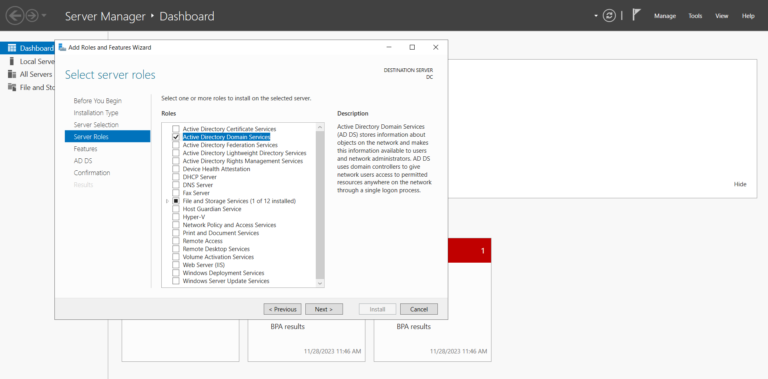Screen dimensions: 768x379
Task: Check Web Server (IIS) role
Action: (176, 265)
